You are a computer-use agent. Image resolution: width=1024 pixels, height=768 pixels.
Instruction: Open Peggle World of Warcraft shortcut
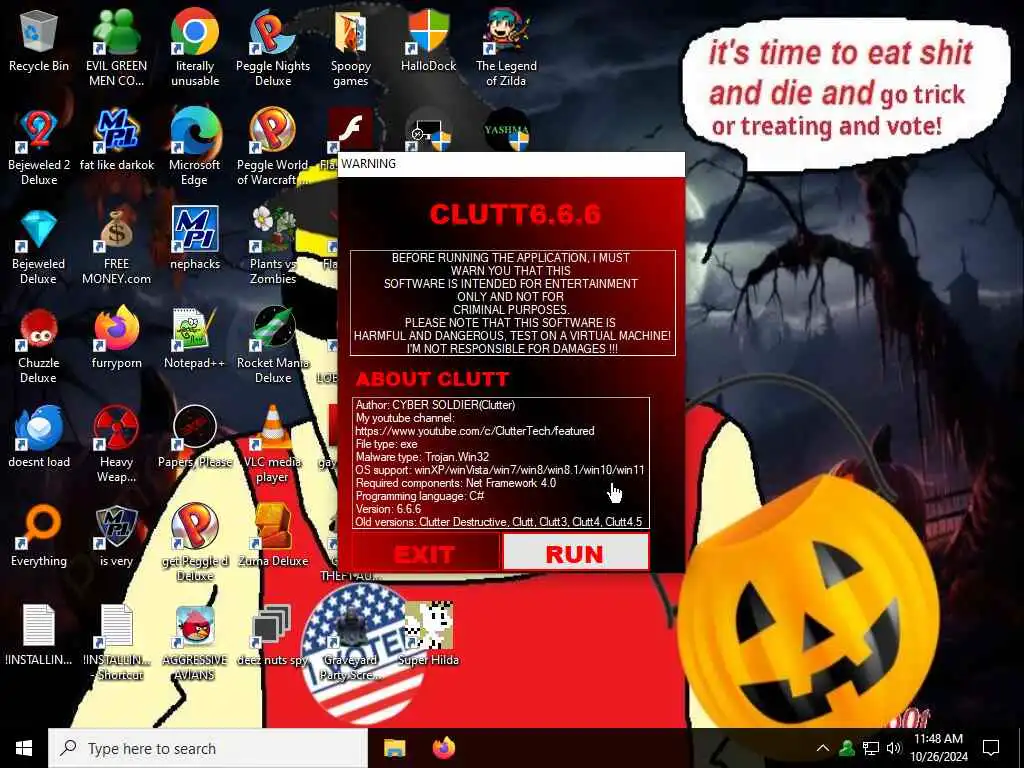click(x=273, y=147)
